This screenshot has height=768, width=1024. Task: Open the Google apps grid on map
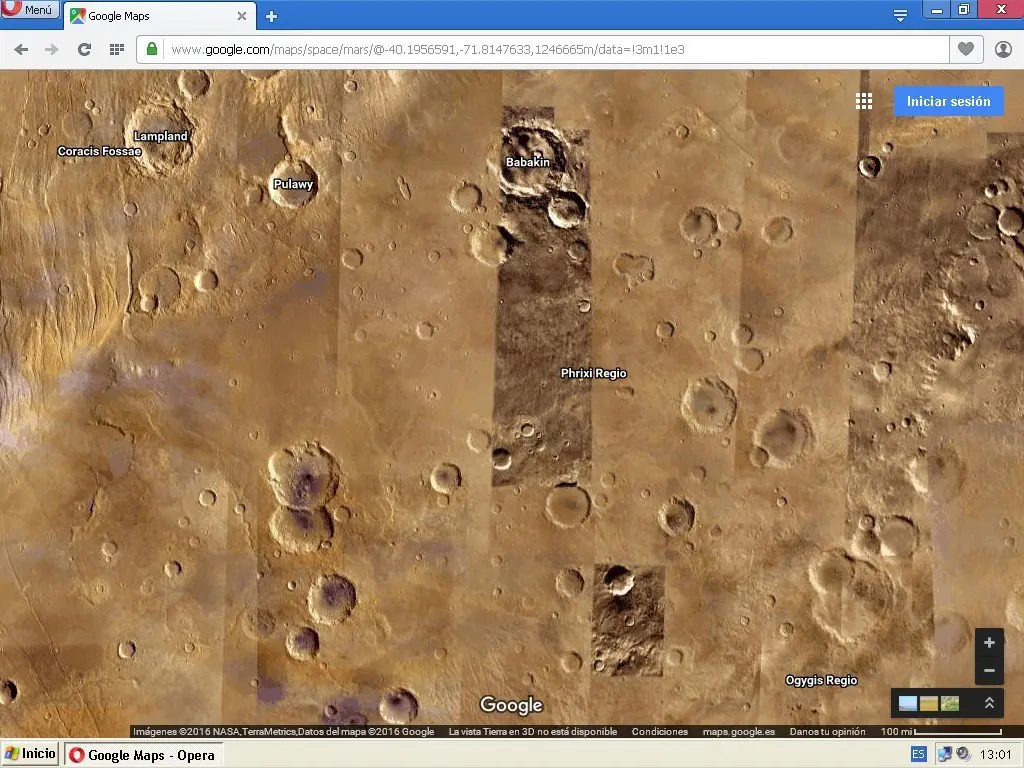click(x=864, y=101)
